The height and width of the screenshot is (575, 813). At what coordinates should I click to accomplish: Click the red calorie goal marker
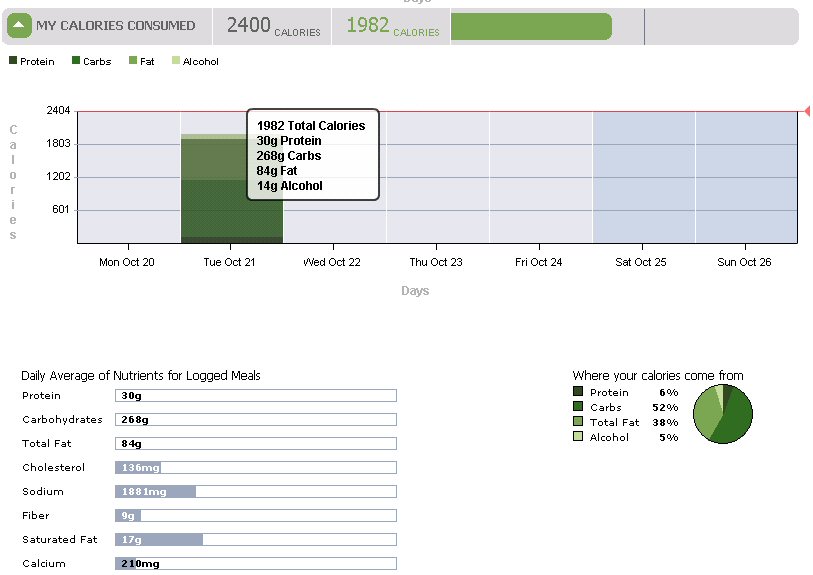pyautogui.click(x=807, y=111)
